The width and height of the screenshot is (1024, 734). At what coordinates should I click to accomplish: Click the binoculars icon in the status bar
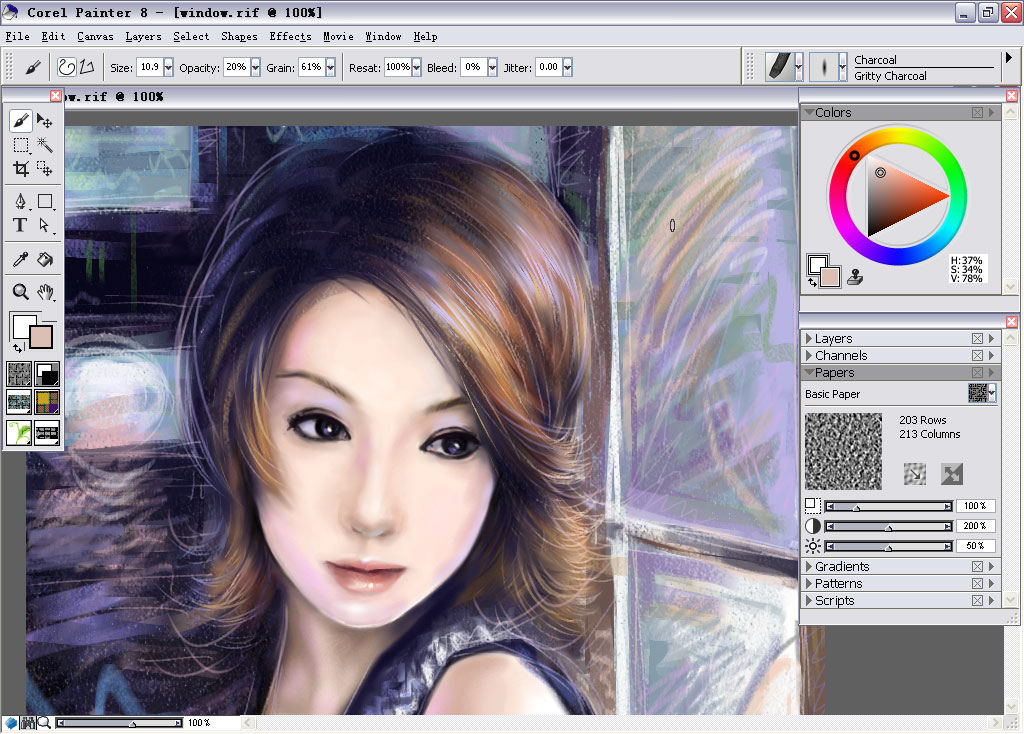[x=28, y=723]
